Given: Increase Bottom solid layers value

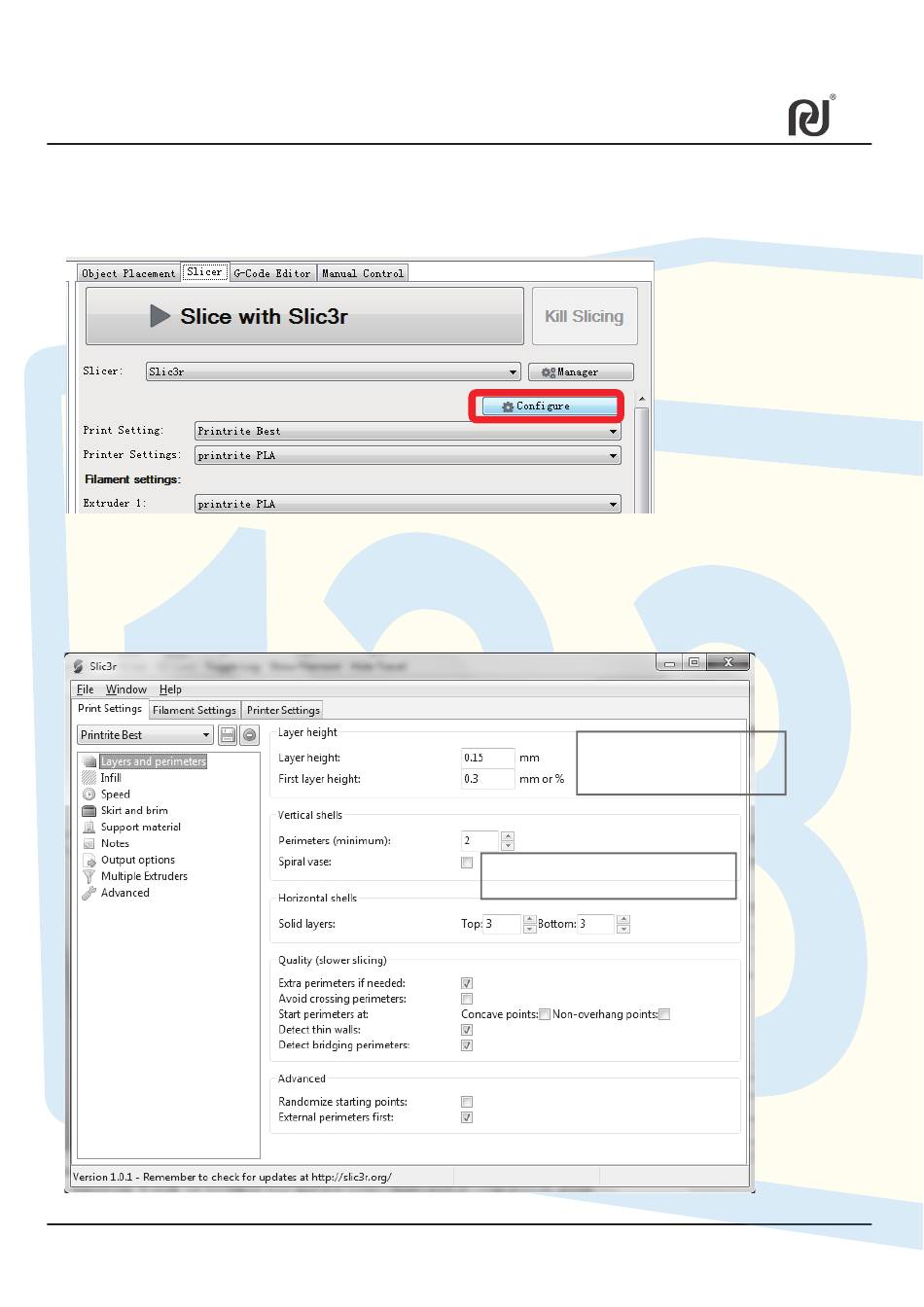Looking at the screenshot, I should (623, 919).
